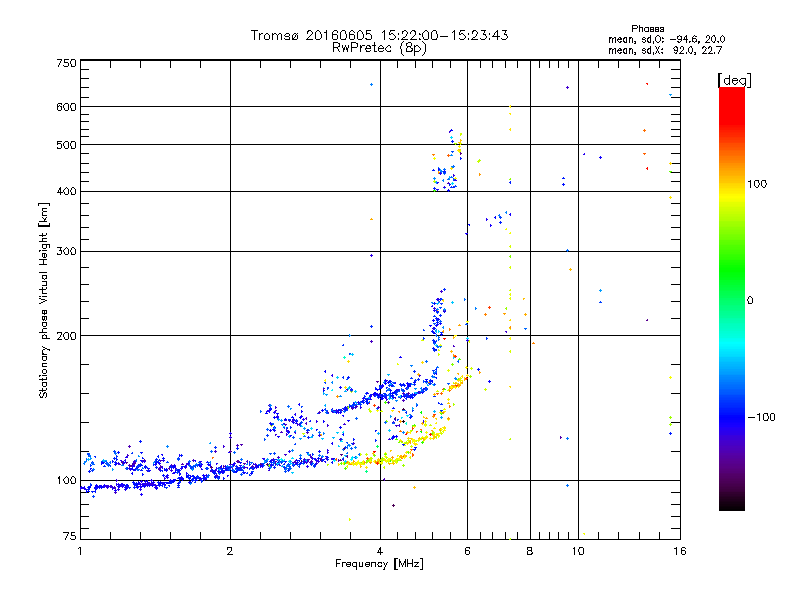Click the y-axis '100' tick label
The height and width of the screenshot is (600, 800).
(x=66, y=480)
